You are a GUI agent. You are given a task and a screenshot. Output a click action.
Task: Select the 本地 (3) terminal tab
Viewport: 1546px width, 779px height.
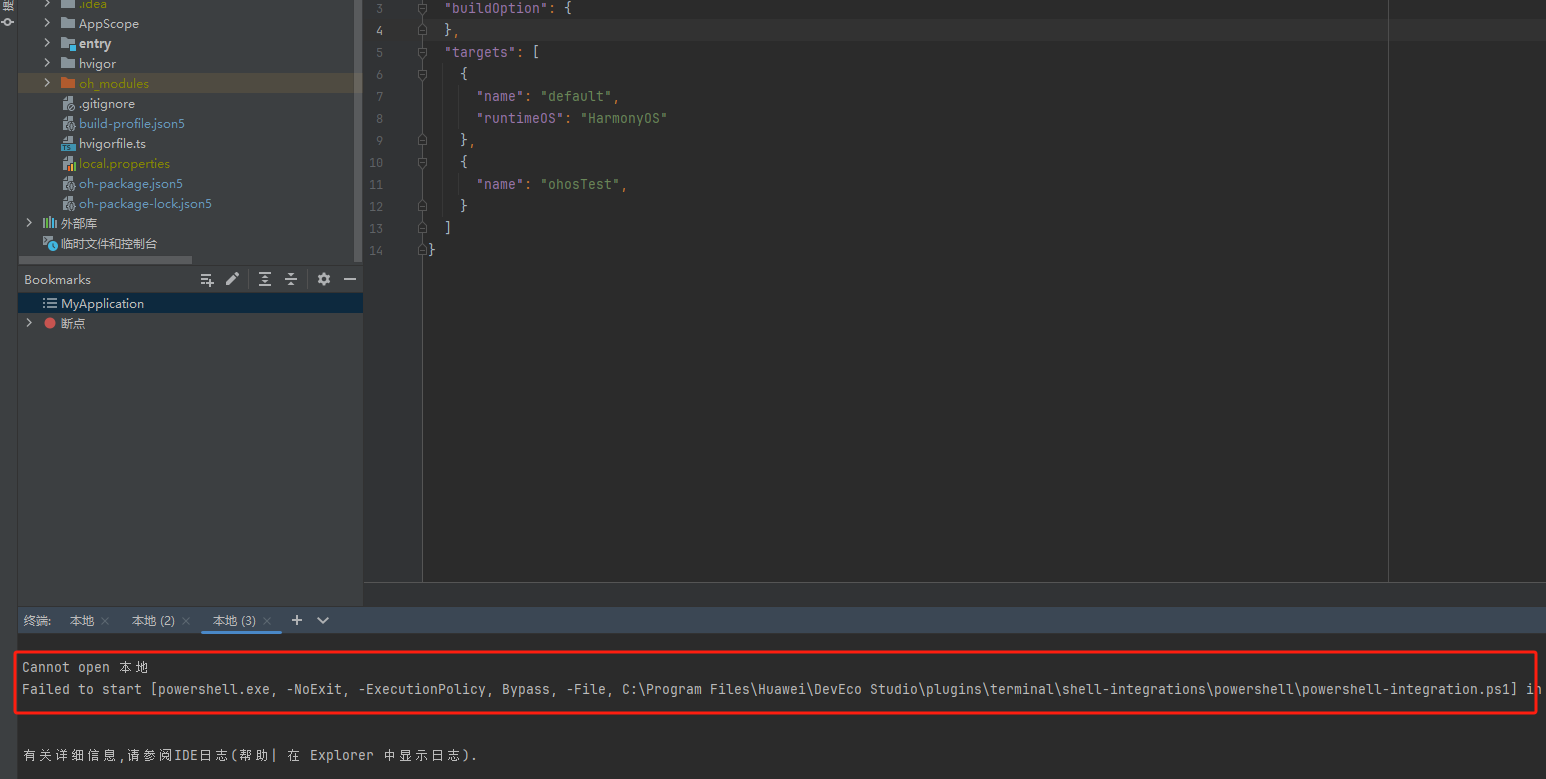click(x=234, y=621)
